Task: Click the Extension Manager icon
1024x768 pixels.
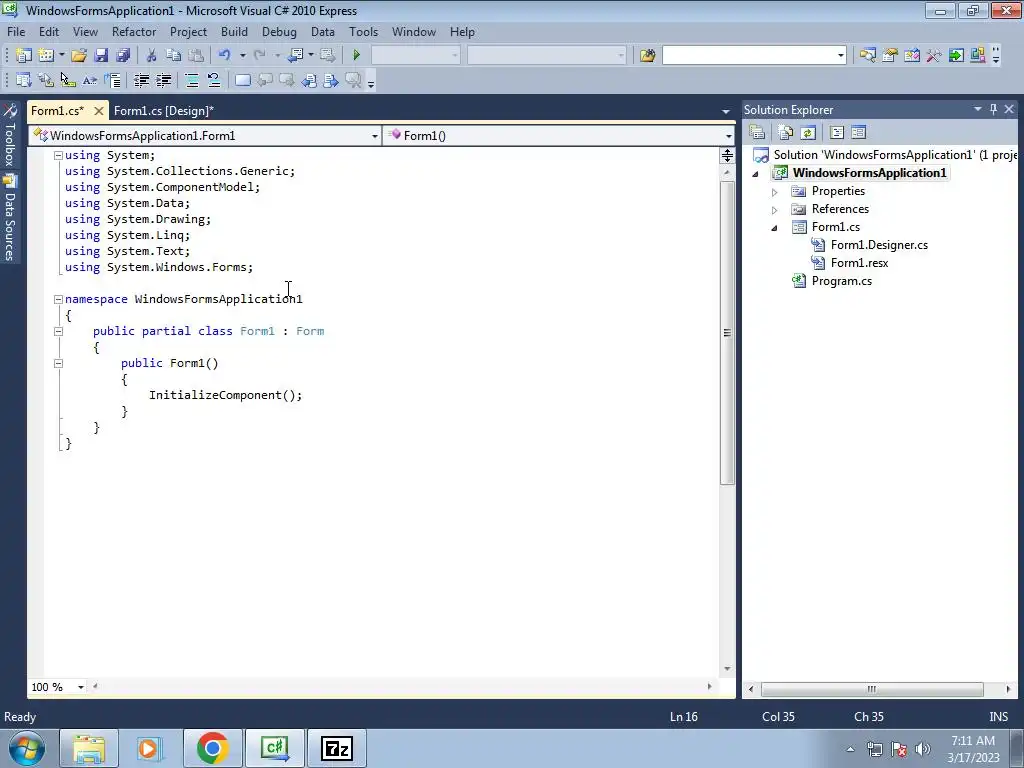Action: coord(978,56)
